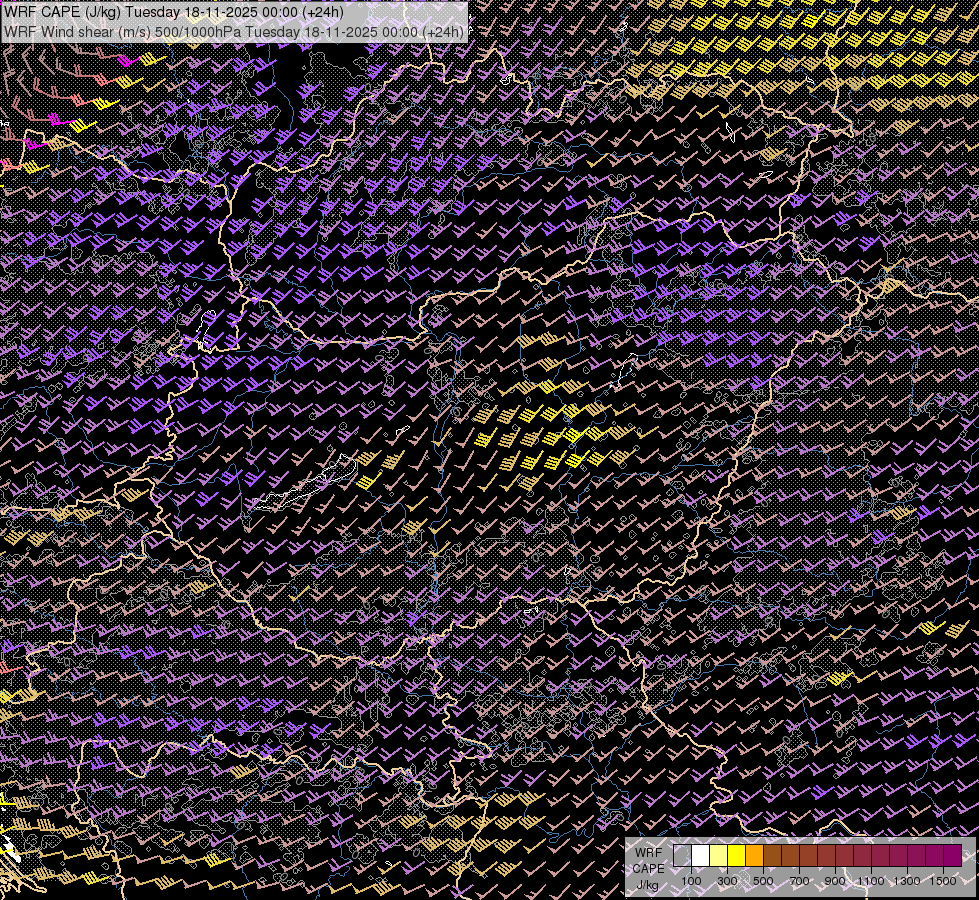
Task: Click the bright yellow legend swatch
Action: (736, 856)
